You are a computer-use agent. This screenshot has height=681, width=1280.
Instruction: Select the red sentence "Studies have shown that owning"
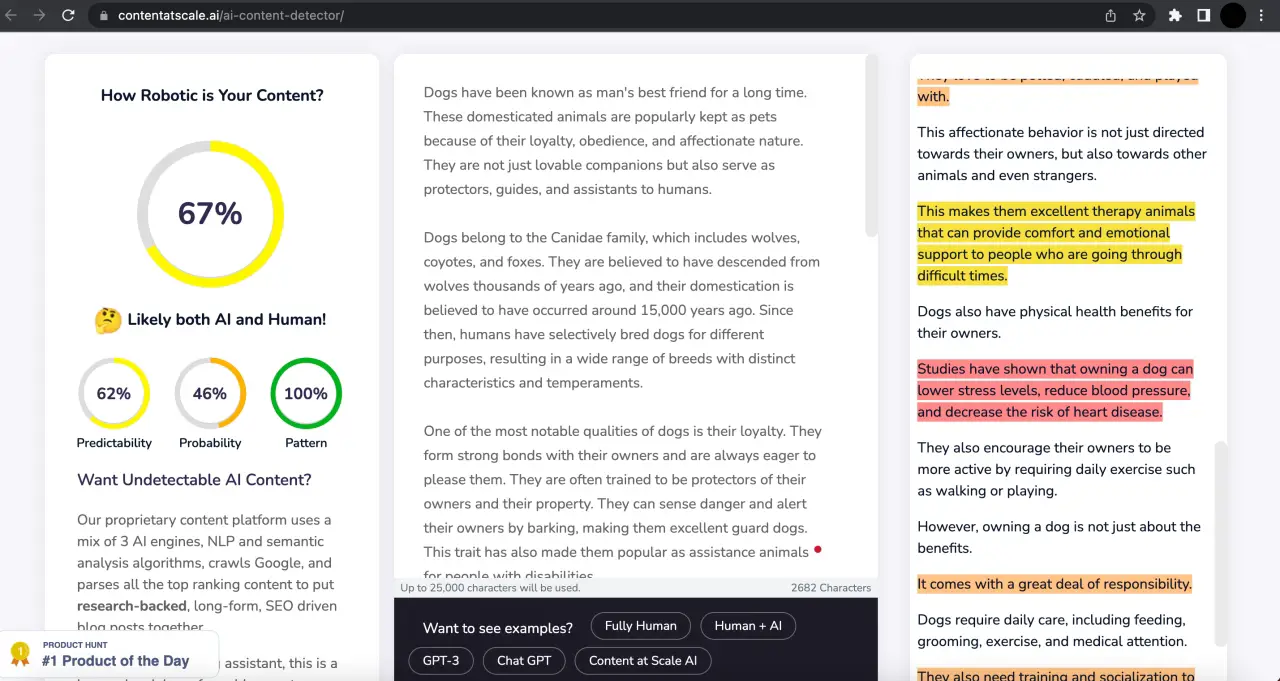click(1055, 390)
